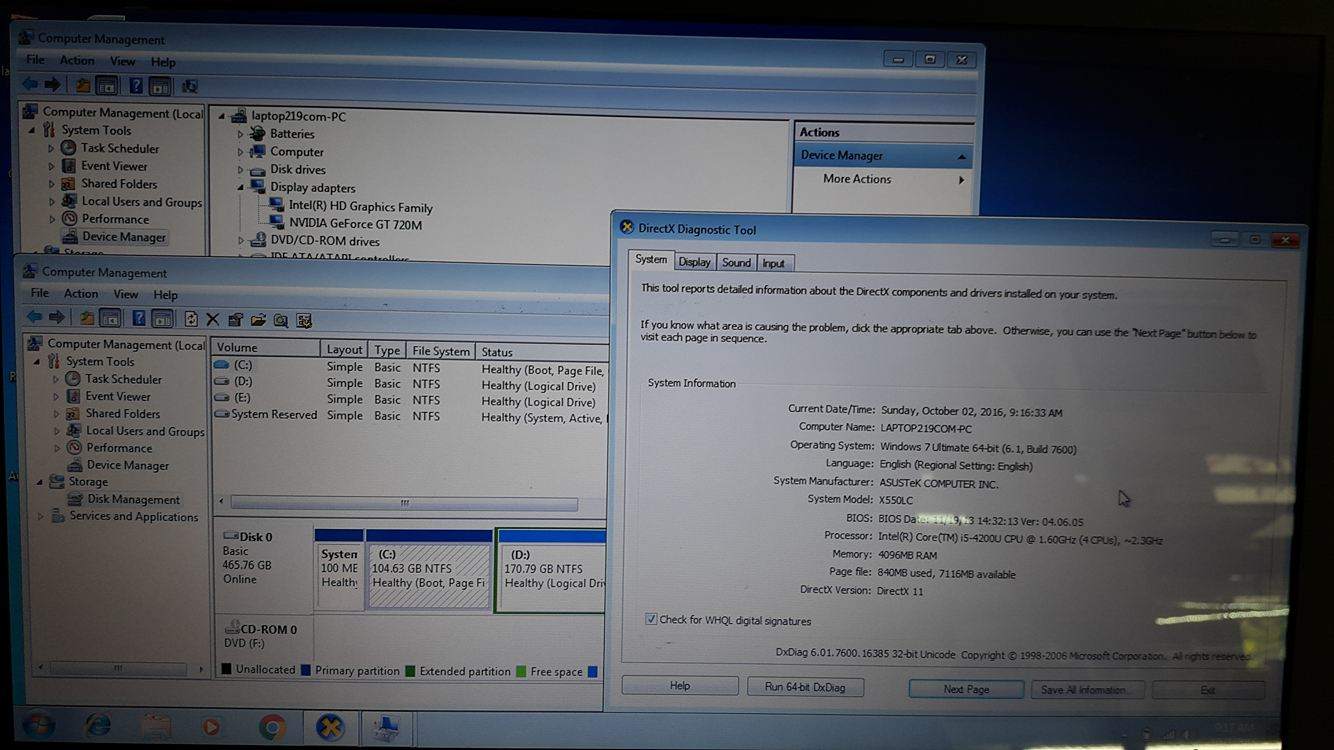Click the Exit button in DxDiag
1334x750 pixels.
(x=1208, y=690)
